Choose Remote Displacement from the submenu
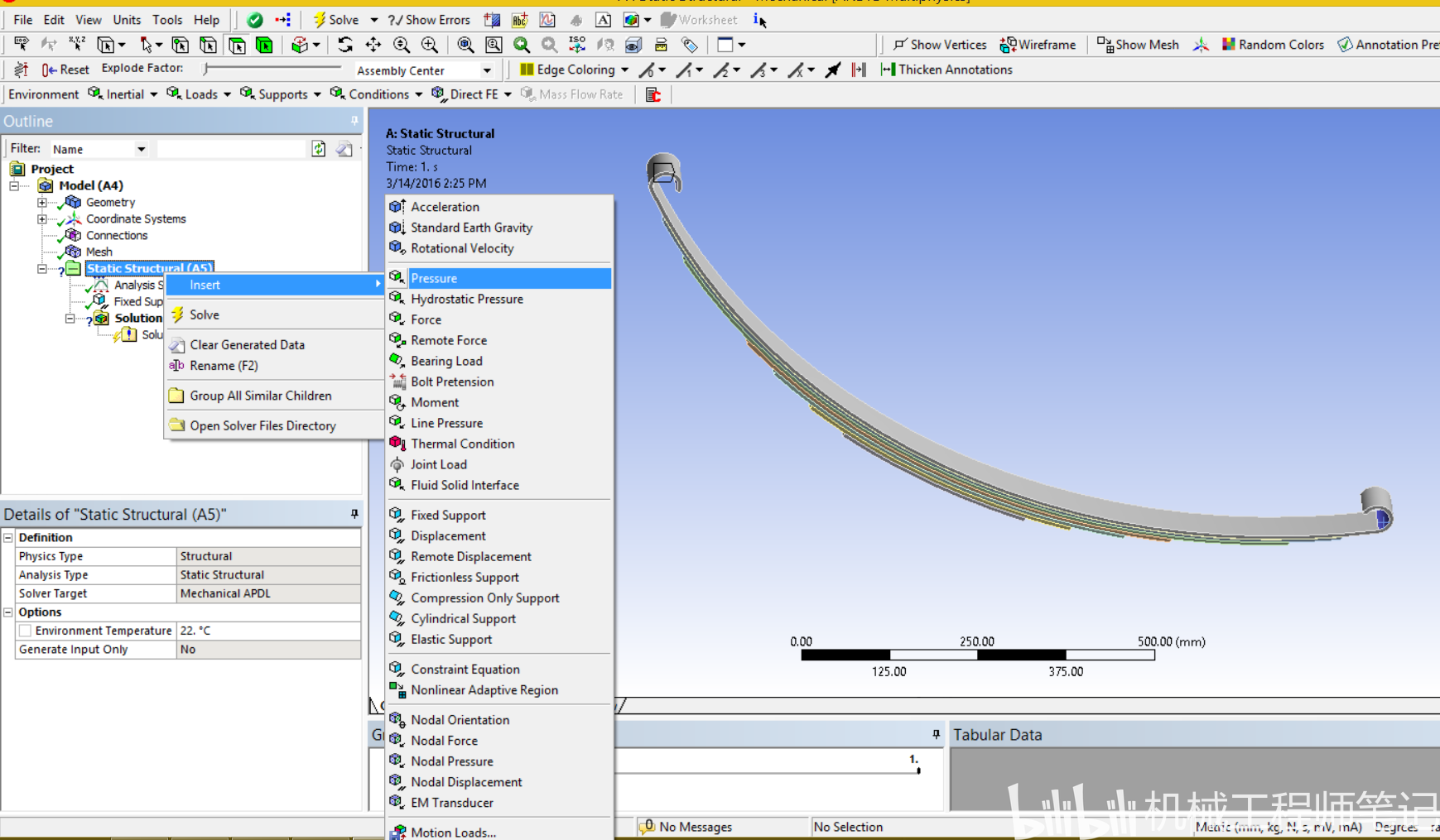Screen dimensions: 1440x840 pyautogui.click(x=500, y=556)
